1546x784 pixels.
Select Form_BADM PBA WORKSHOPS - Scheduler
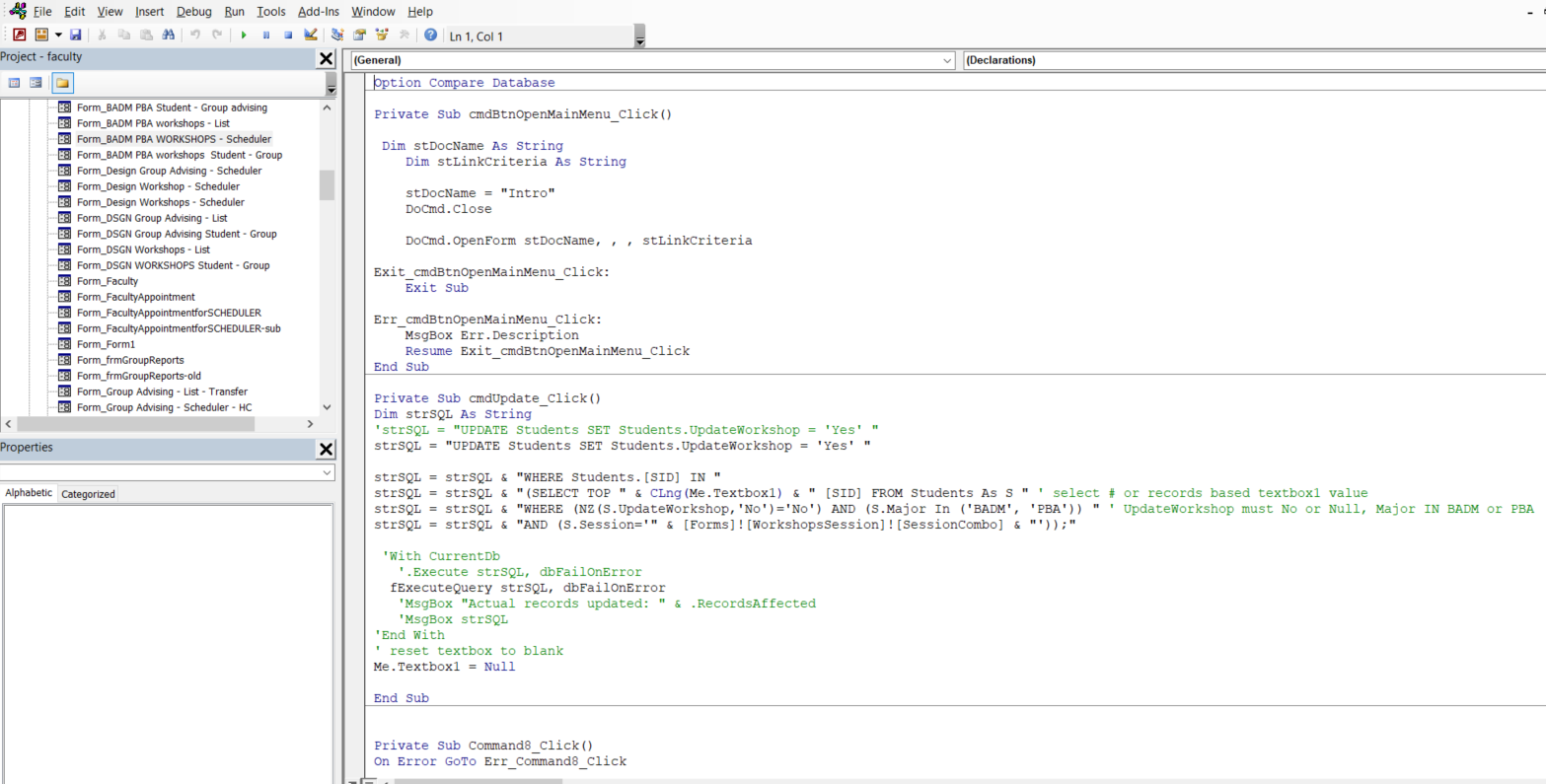point(174,139)
